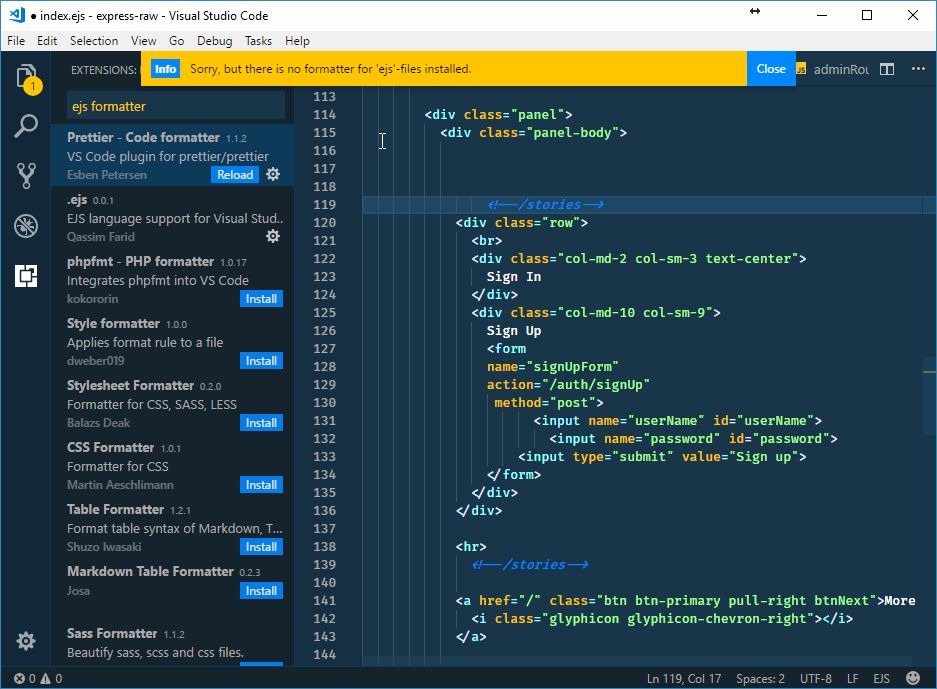937x689 pixels.
Task: Open the Search view icon
Action: [x=26, y=126]
